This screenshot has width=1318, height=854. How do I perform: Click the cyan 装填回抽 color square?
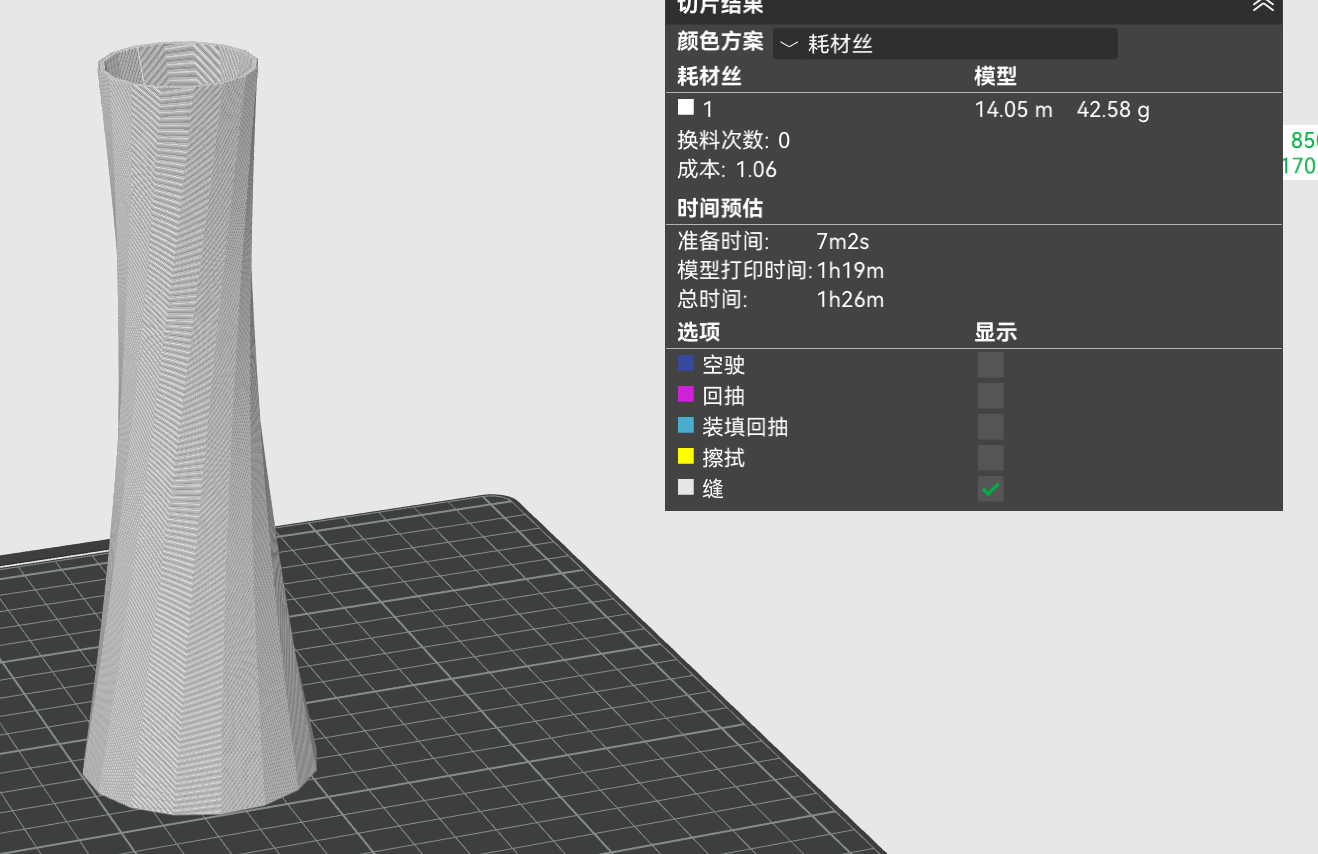coord(686,425)
